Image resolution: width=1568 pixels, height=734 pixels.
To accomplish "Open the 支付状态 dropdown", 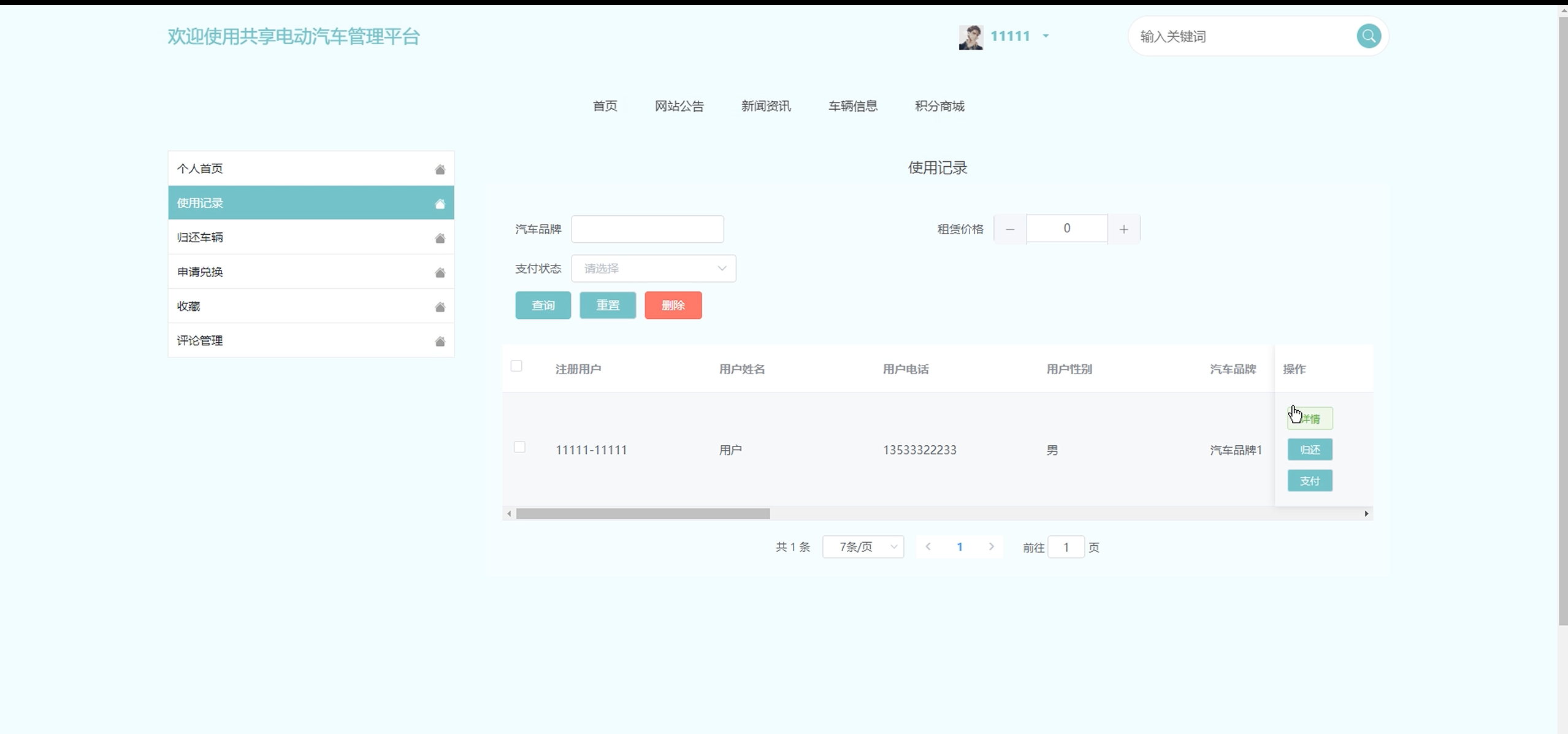I will (653, 269).
